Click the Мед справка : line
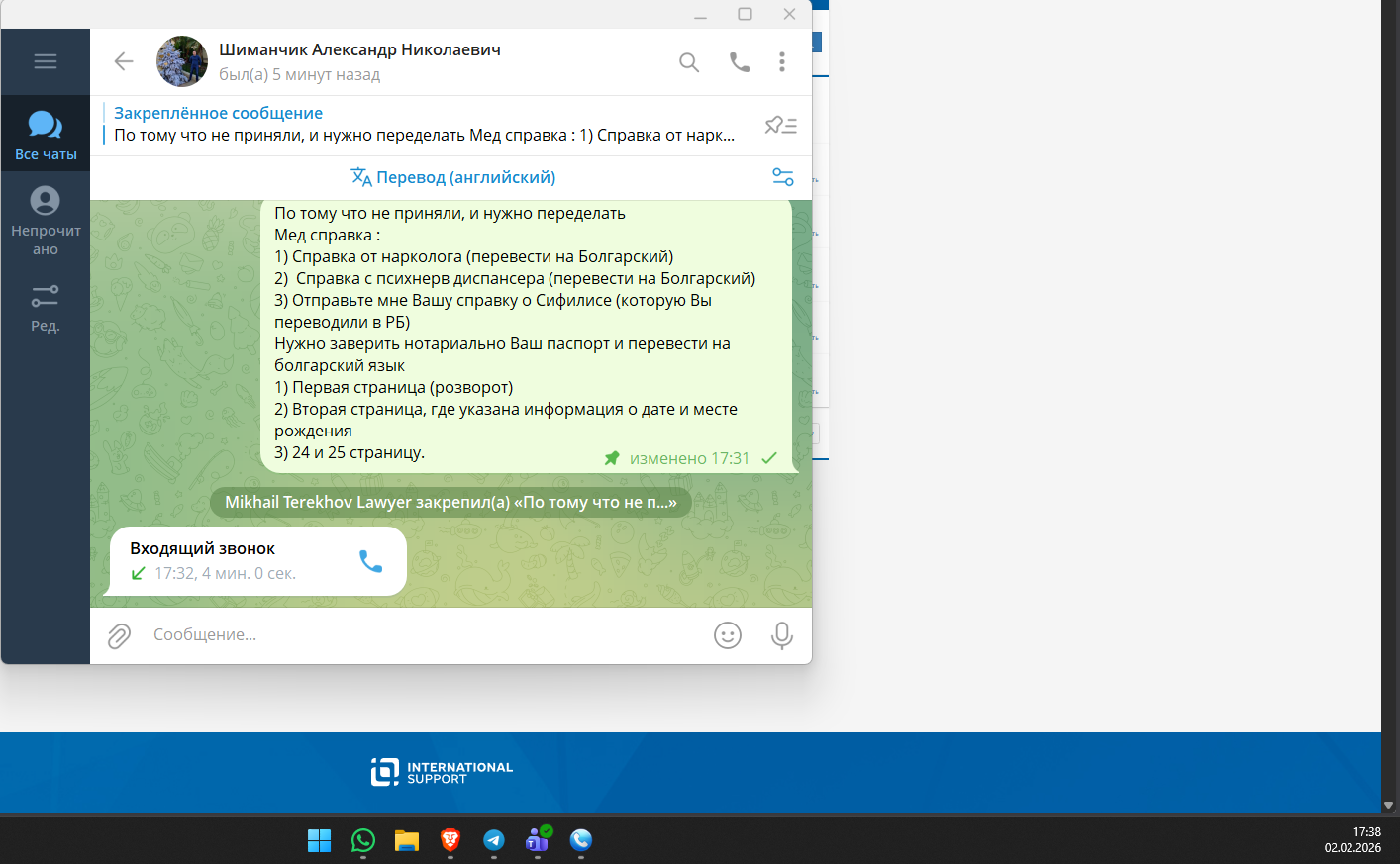 tap(327, 235)
